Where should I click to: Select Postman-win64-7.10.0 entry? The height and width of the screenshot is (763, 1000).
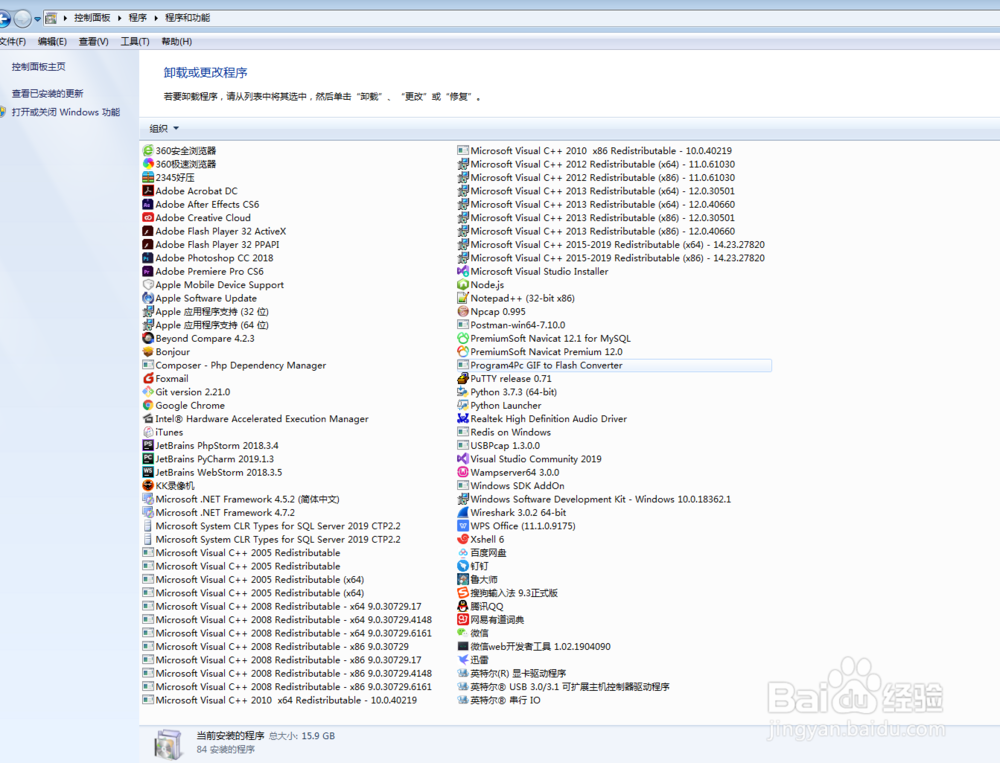pos(511,325)
